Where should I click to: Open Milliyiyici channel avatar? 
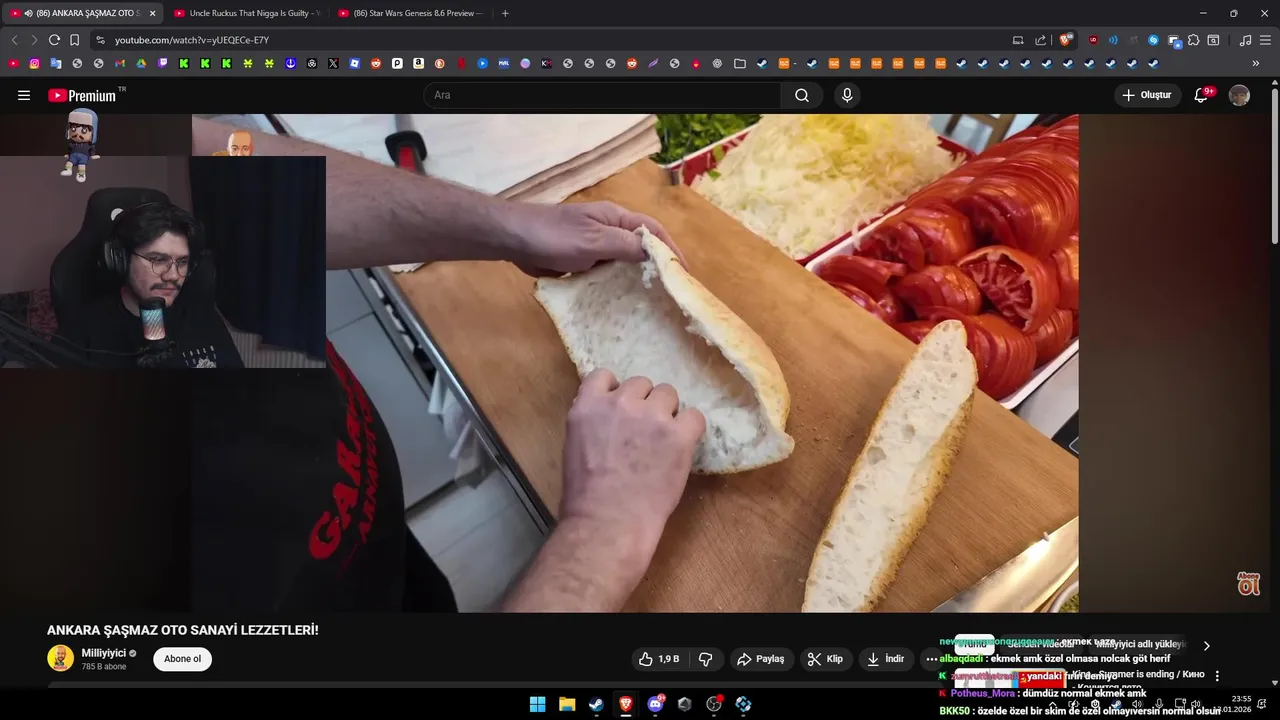(x=60, y=659)
